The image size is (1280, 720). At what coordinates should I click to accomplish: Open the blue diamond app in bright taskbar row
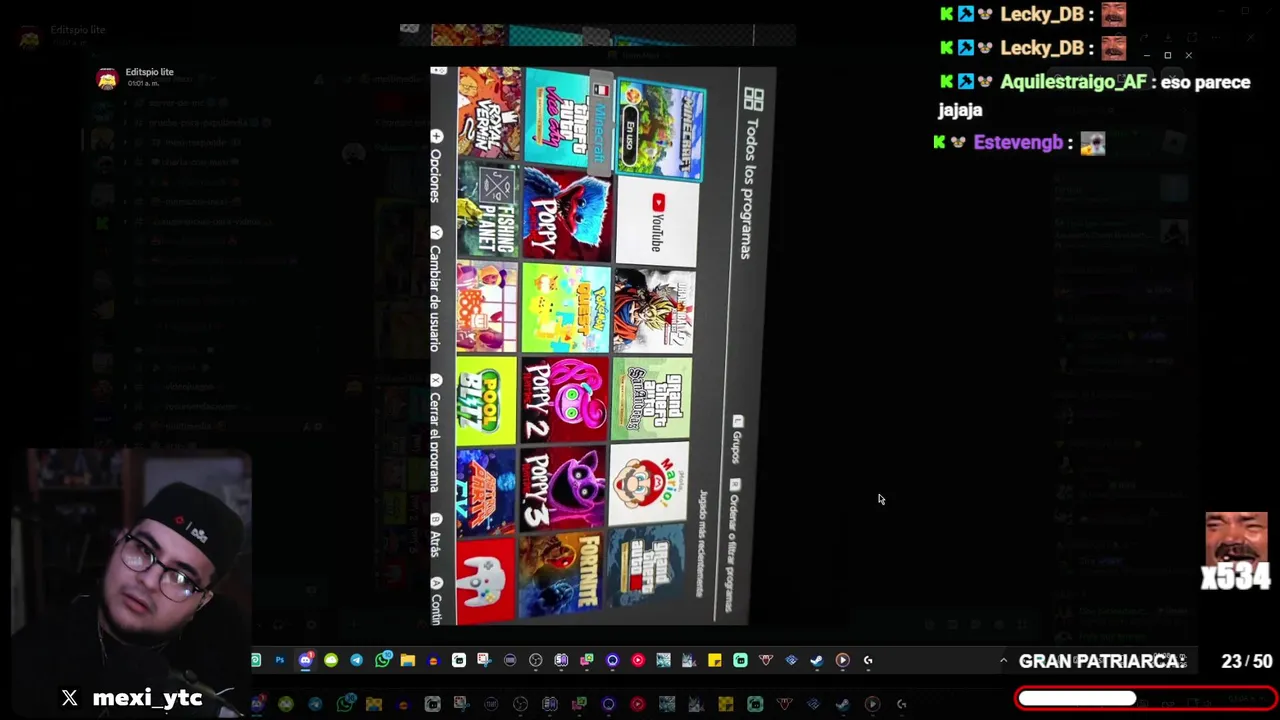[x=791, y=660]
